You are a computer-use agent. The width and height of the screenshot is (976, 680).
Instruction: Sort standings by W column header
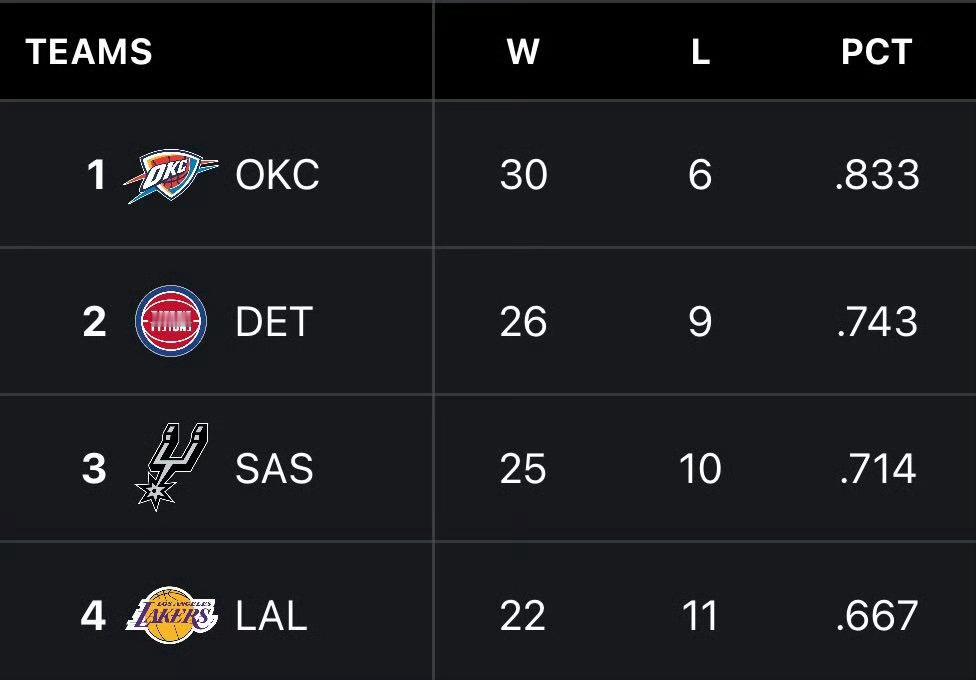[523, 52]
